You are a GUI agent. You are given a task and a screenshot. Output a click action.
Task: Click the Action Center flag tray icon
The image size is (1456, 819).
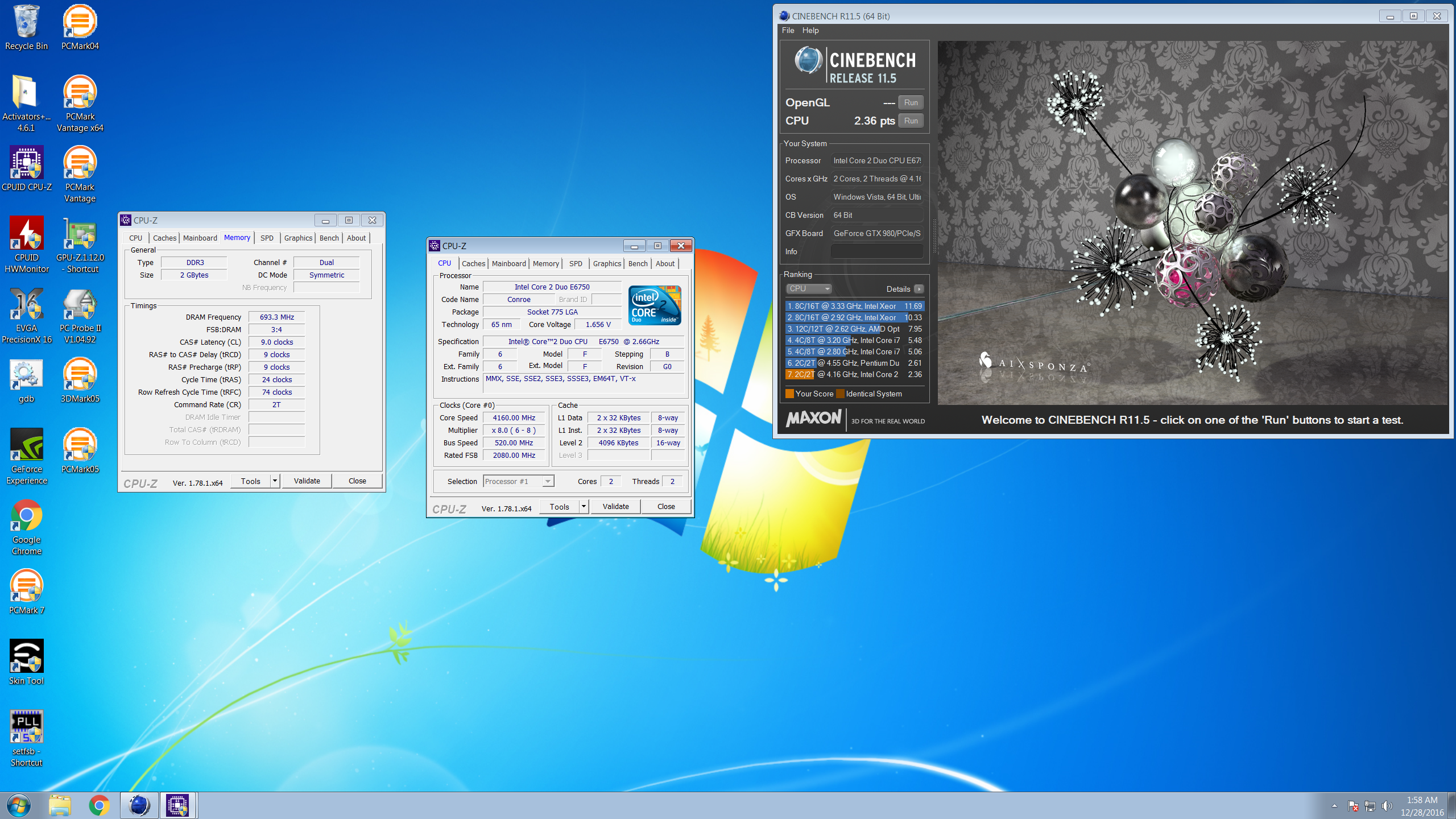[x=1353, y=806]
